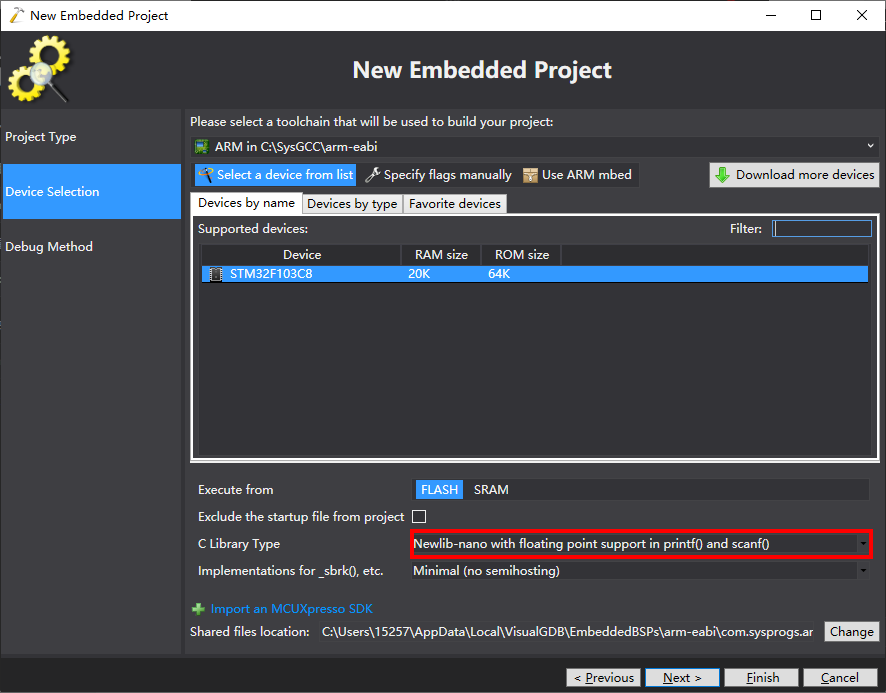Viewport: 886px width, 693px height.
Task: Switch to Devices by name tab
Action: [x=246, y=203]
